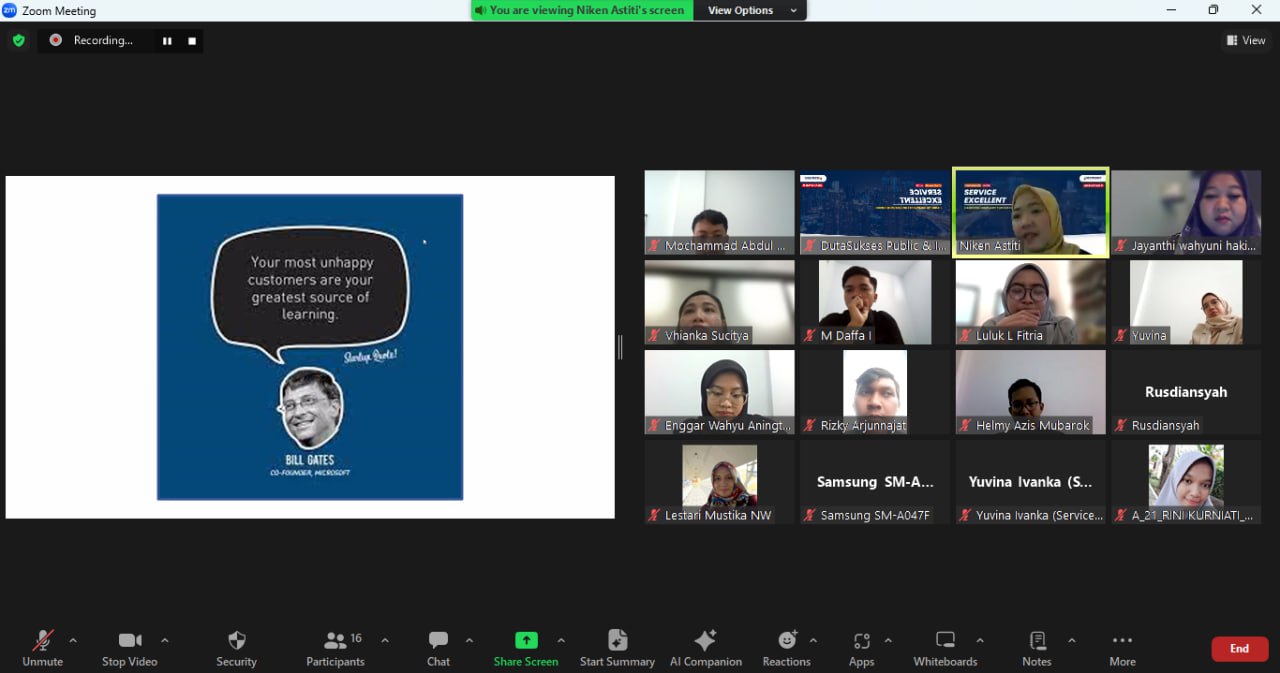Select A_21_RINI KURNIATI's tile
This screenshot has width=1280, height=673.
pyautogui.click(x=1186, y=483)
